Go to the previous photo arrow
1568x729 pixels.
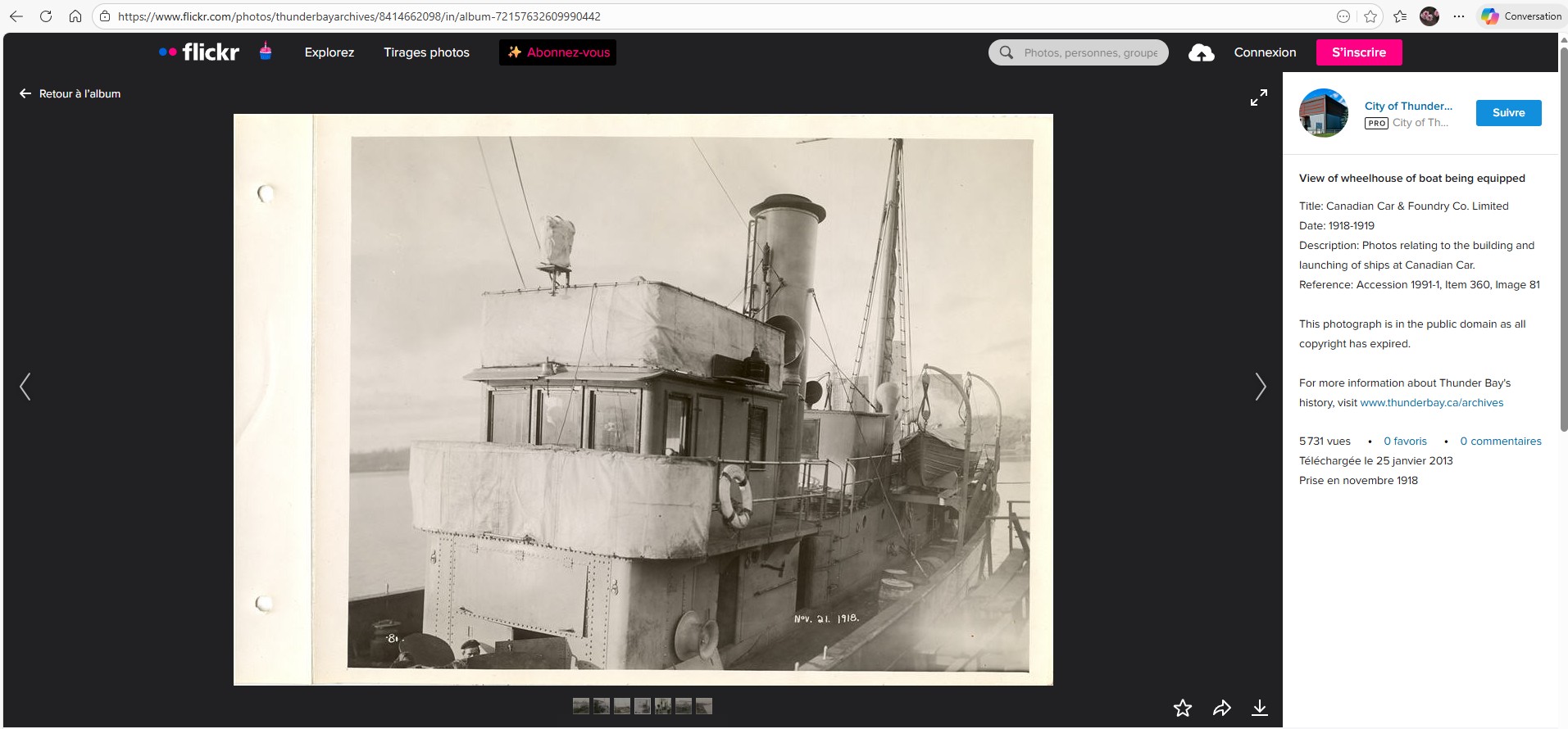click(25, 387)
